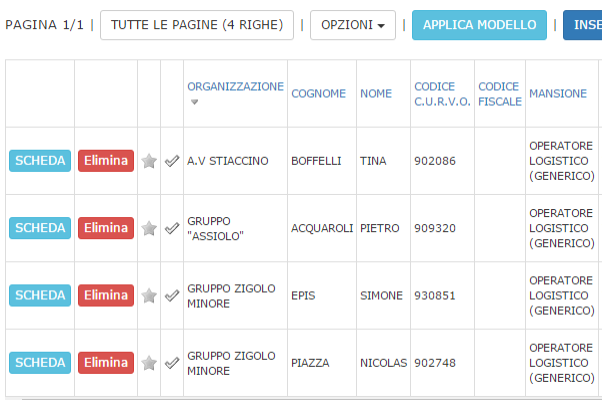The width and height of the screenshot is (602, 400).
Task: Toggle the checkmark for Epis row
Action: (x=172, y=296)
